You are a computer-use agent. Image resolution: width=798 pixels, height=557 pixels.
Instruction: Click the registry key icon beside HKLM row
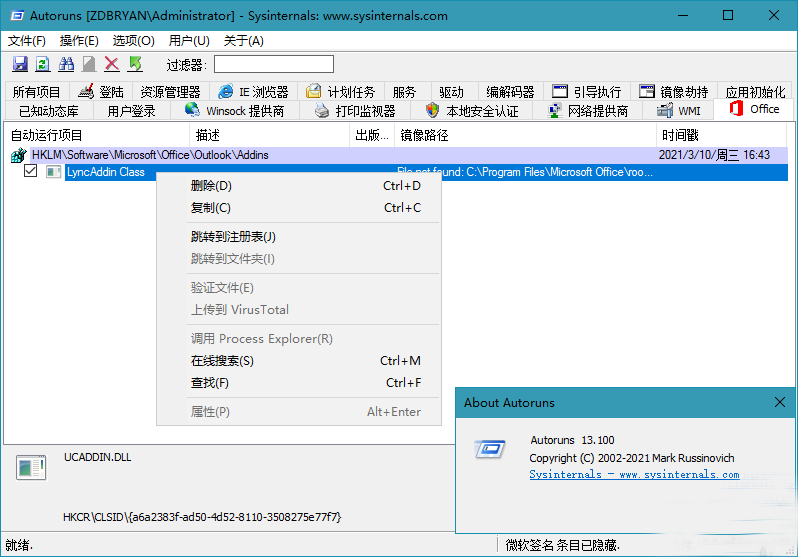tap(19, 155)
